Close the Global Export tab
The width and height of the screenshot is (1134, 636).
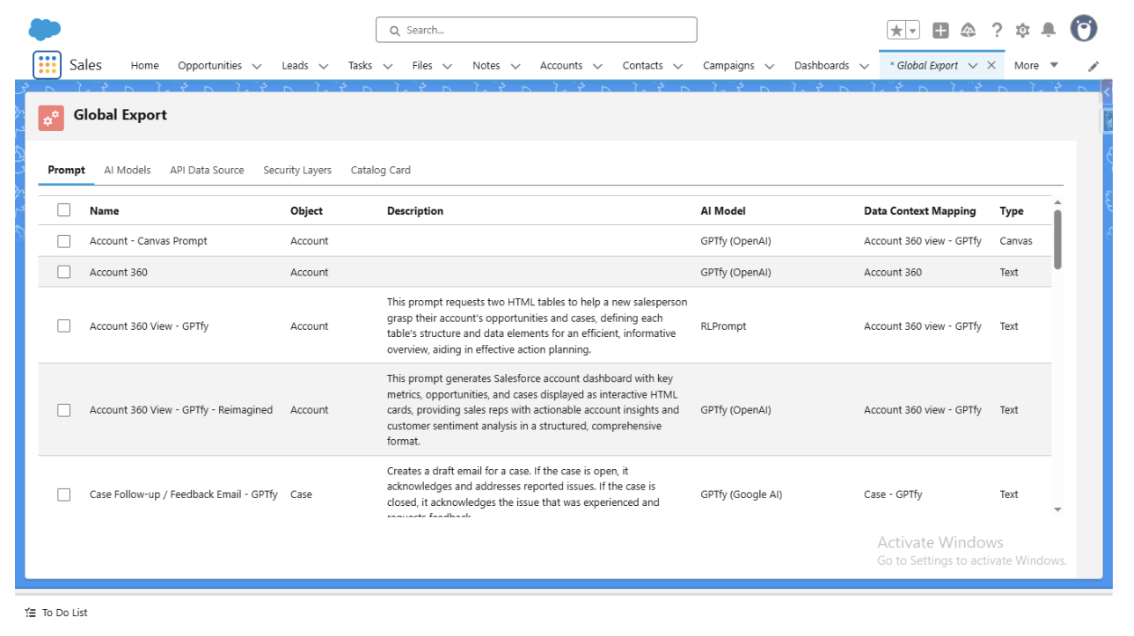[x=992, y=65]
